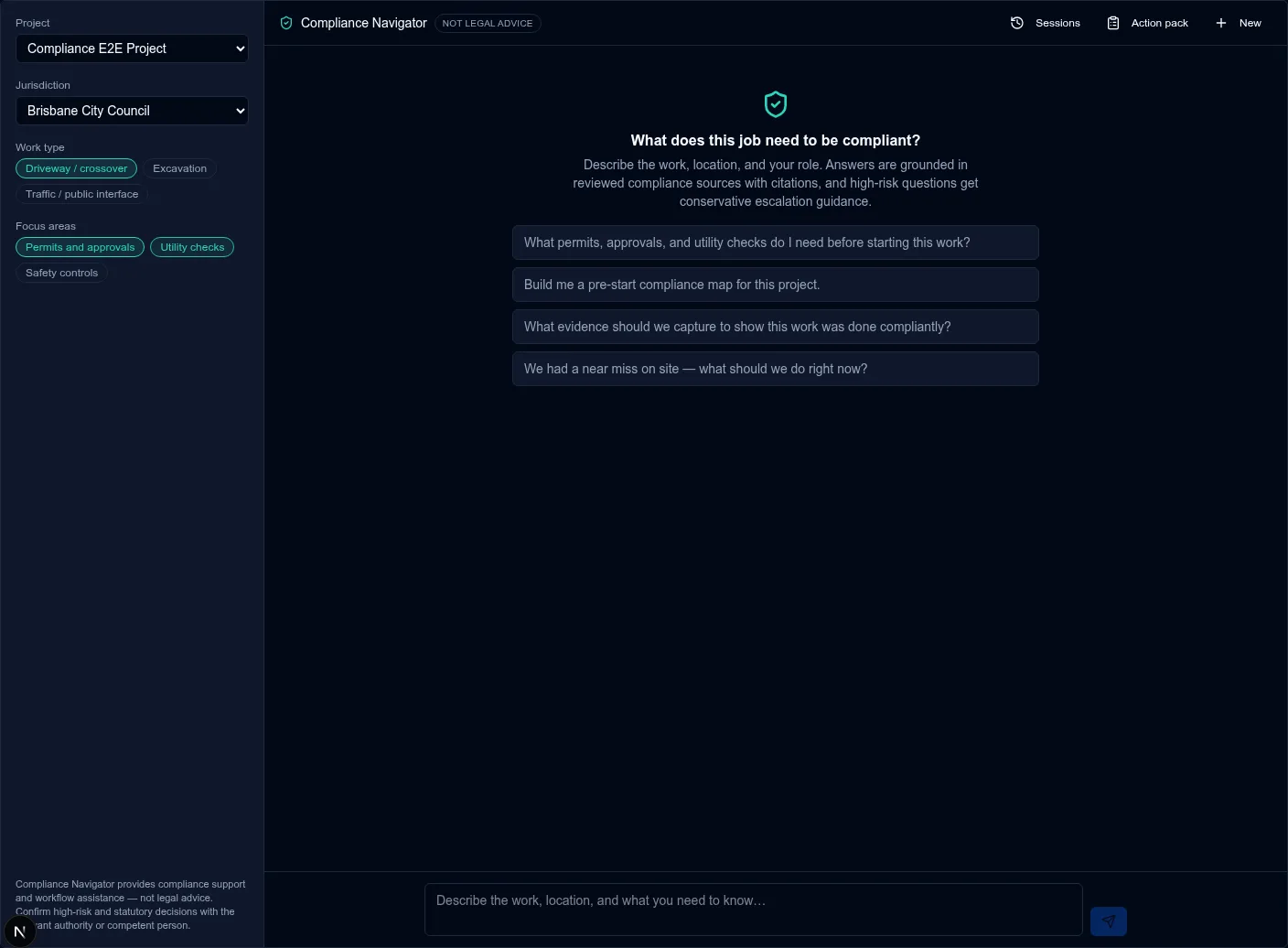Open the Action pack
Image resolution: width=1288 pixels, height=948 pixels.
pyautogui.click(x=1147, y=23)
